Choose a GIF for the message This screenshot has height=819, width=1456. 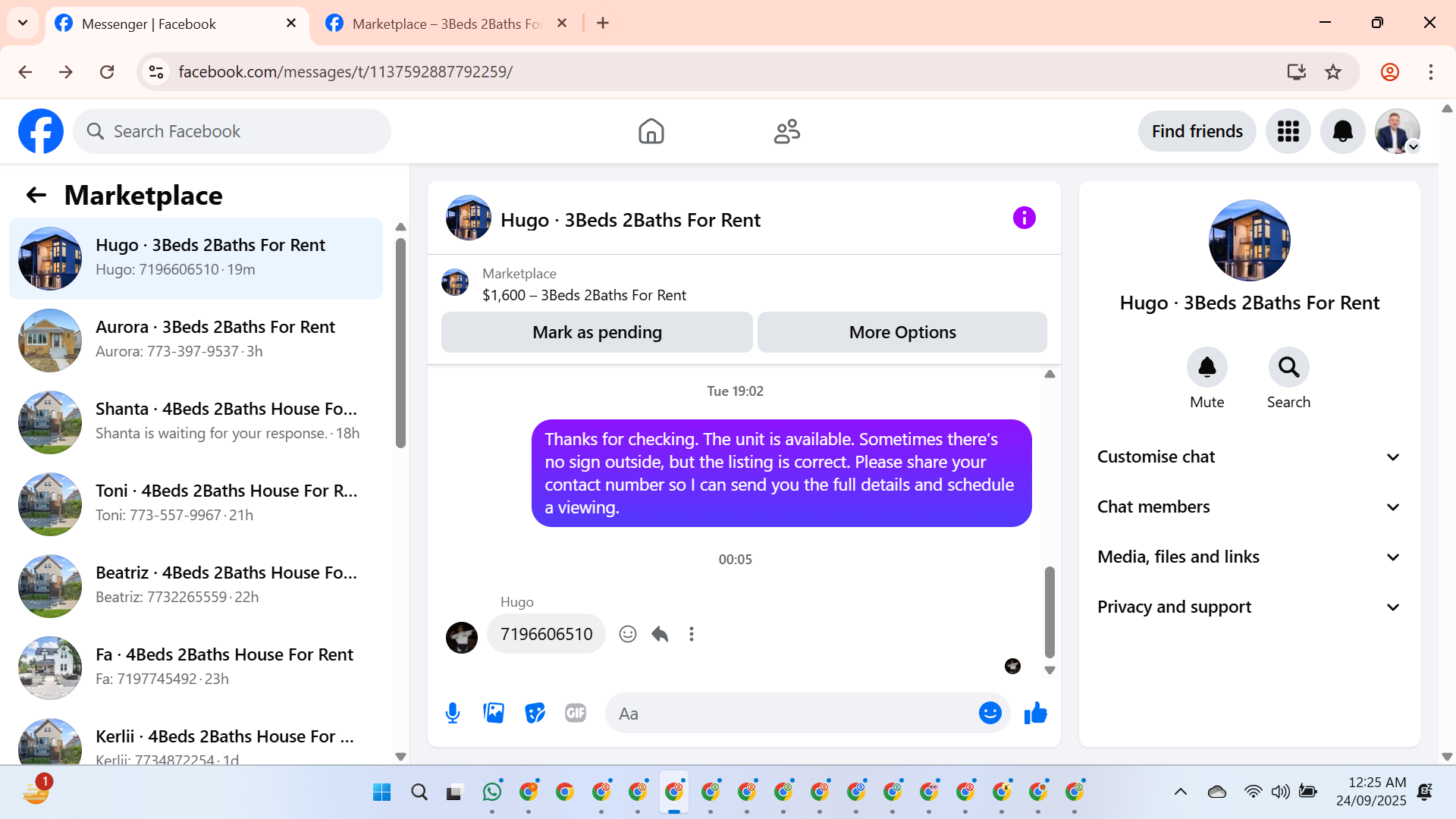coord(576,713)
